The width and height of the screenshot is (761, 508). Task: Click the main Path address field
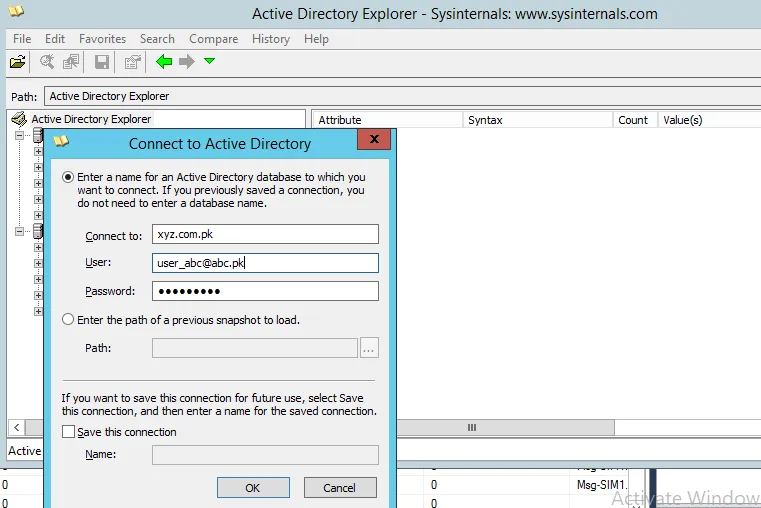point(402,96)
